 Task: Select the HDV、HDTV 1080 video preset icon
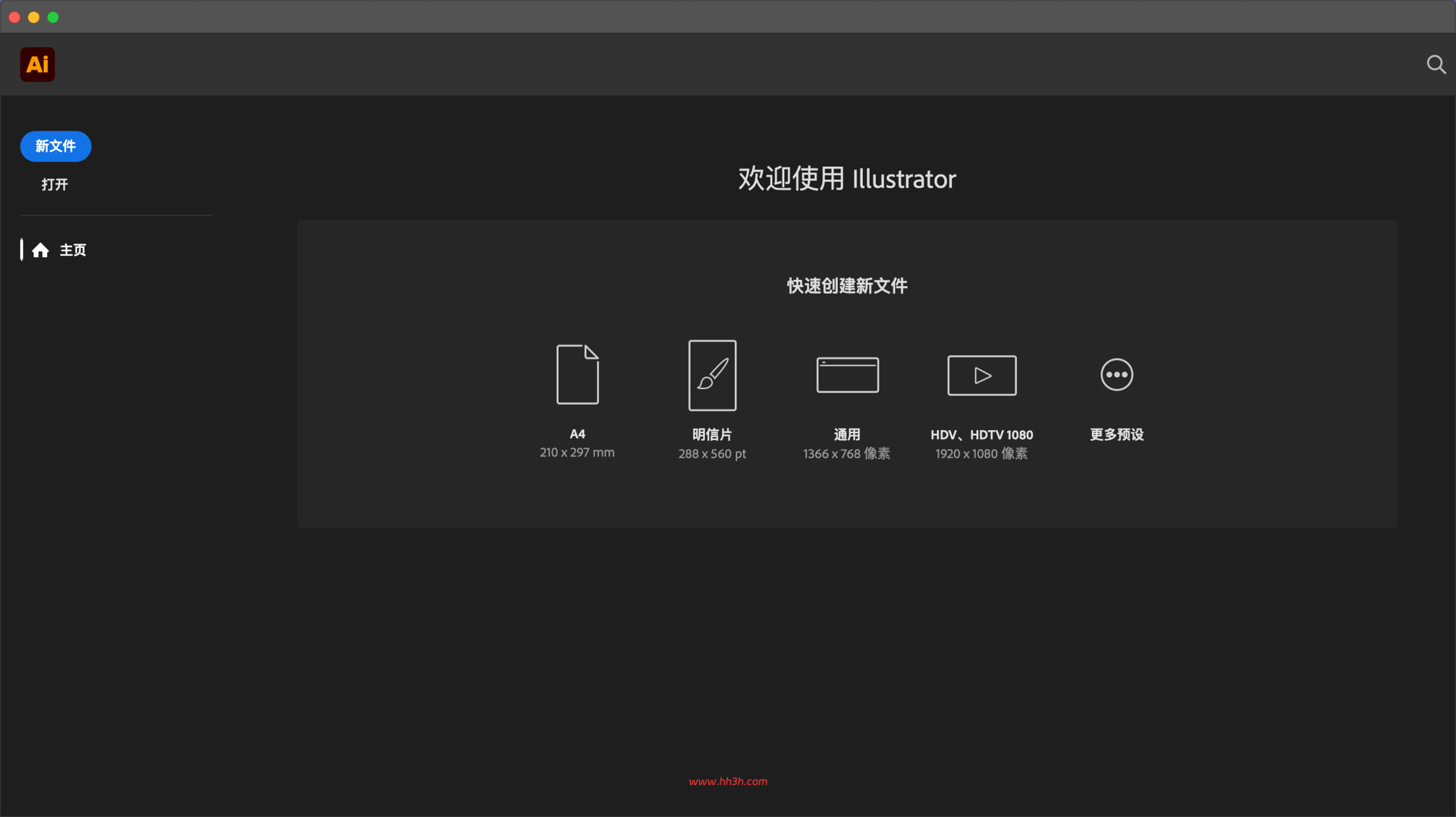click(x=982, y=376)
